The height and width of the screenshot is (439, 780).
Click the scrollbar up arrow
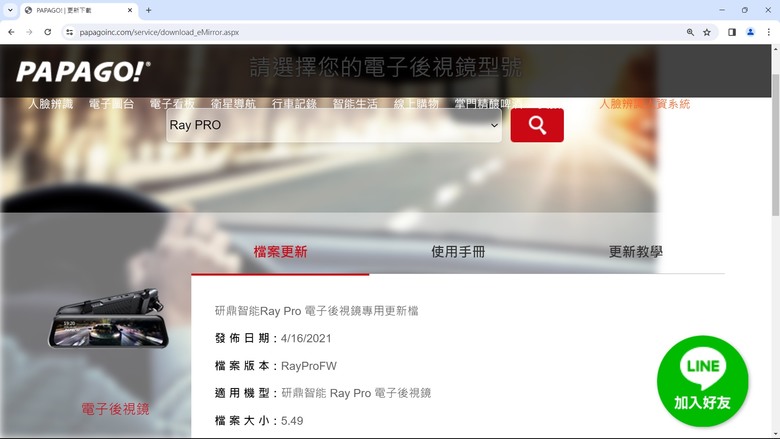click(776, 49)
